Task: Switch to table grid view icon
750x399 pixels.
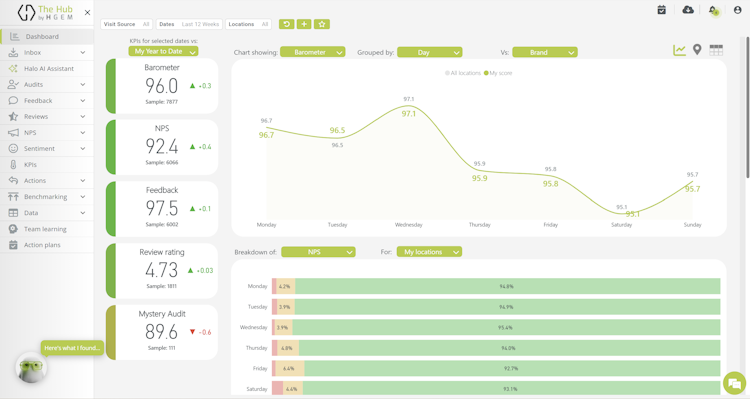Action: pos(716,50)
